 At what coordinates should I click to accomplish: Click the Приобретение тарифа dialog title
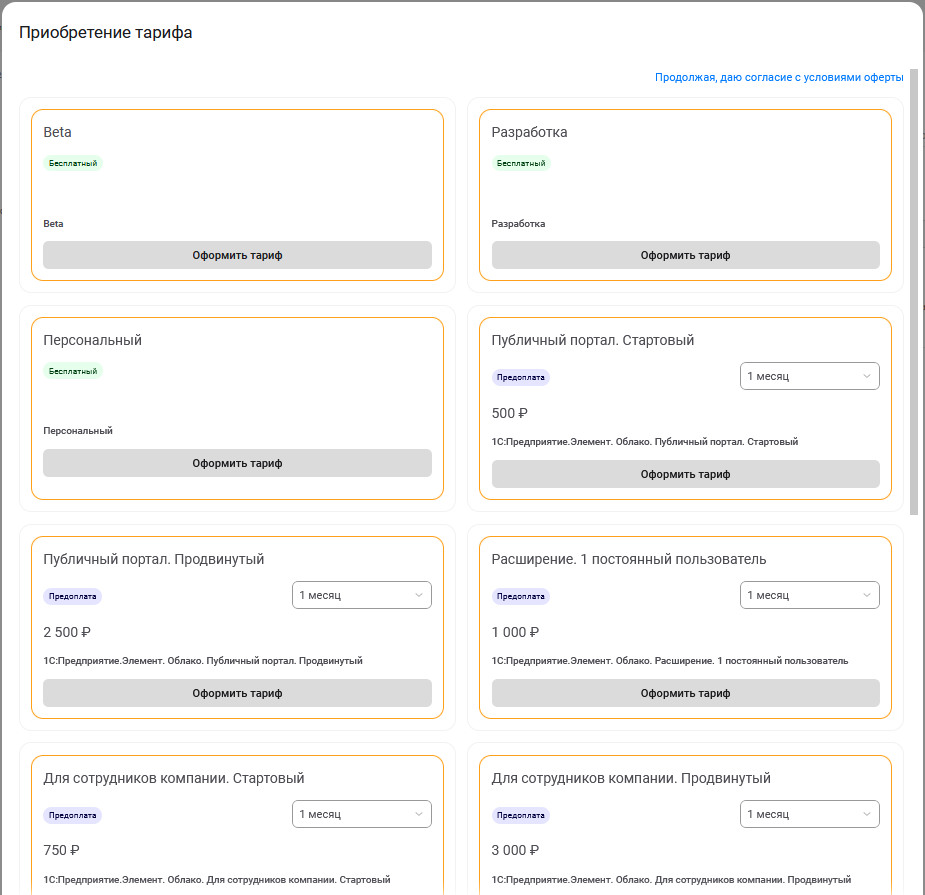pyautogui.click(x=106, y=32)
